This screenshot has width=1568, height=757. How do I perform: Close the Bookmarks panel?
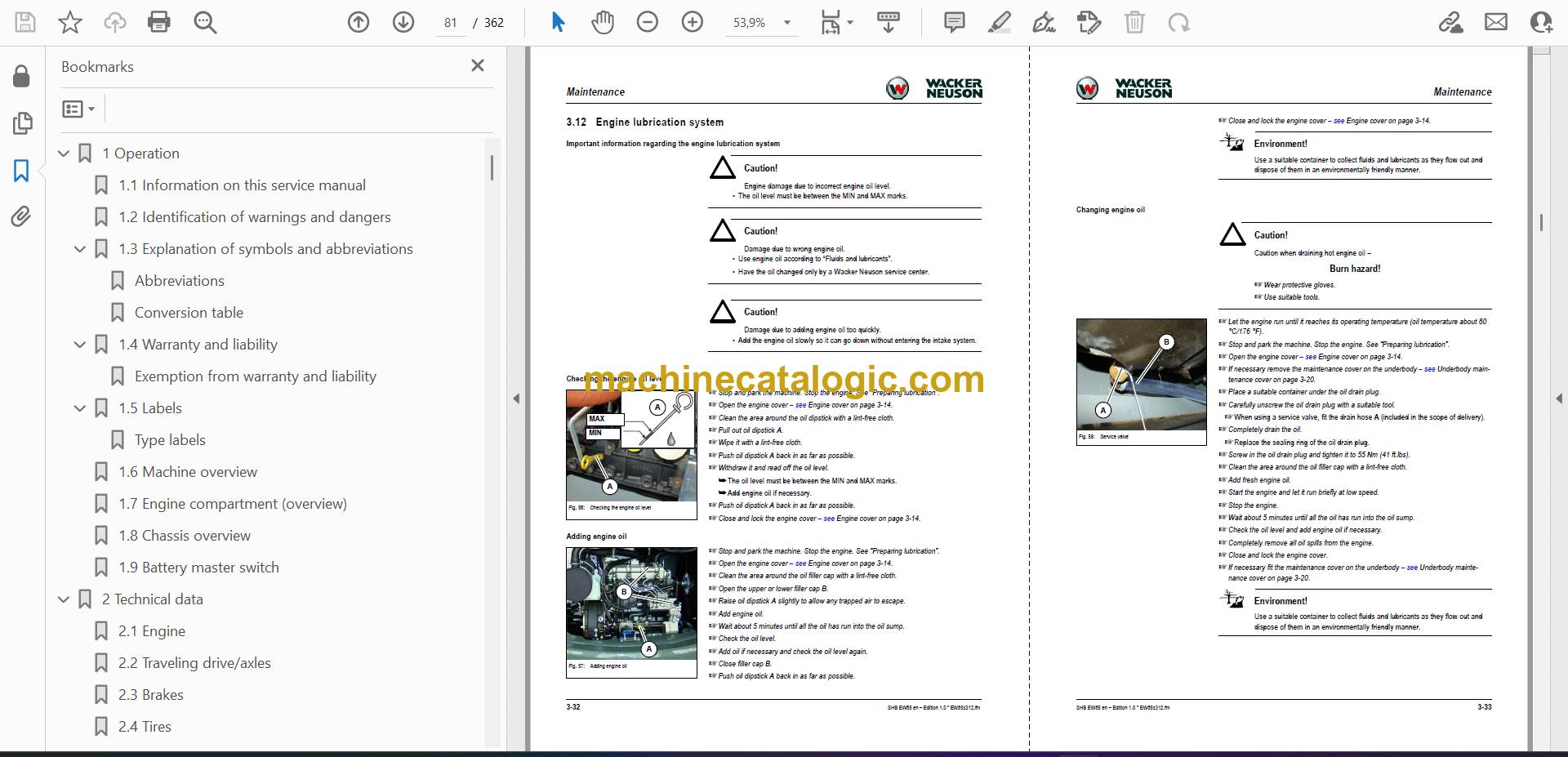pyautogui.click(x=478, y=65)
